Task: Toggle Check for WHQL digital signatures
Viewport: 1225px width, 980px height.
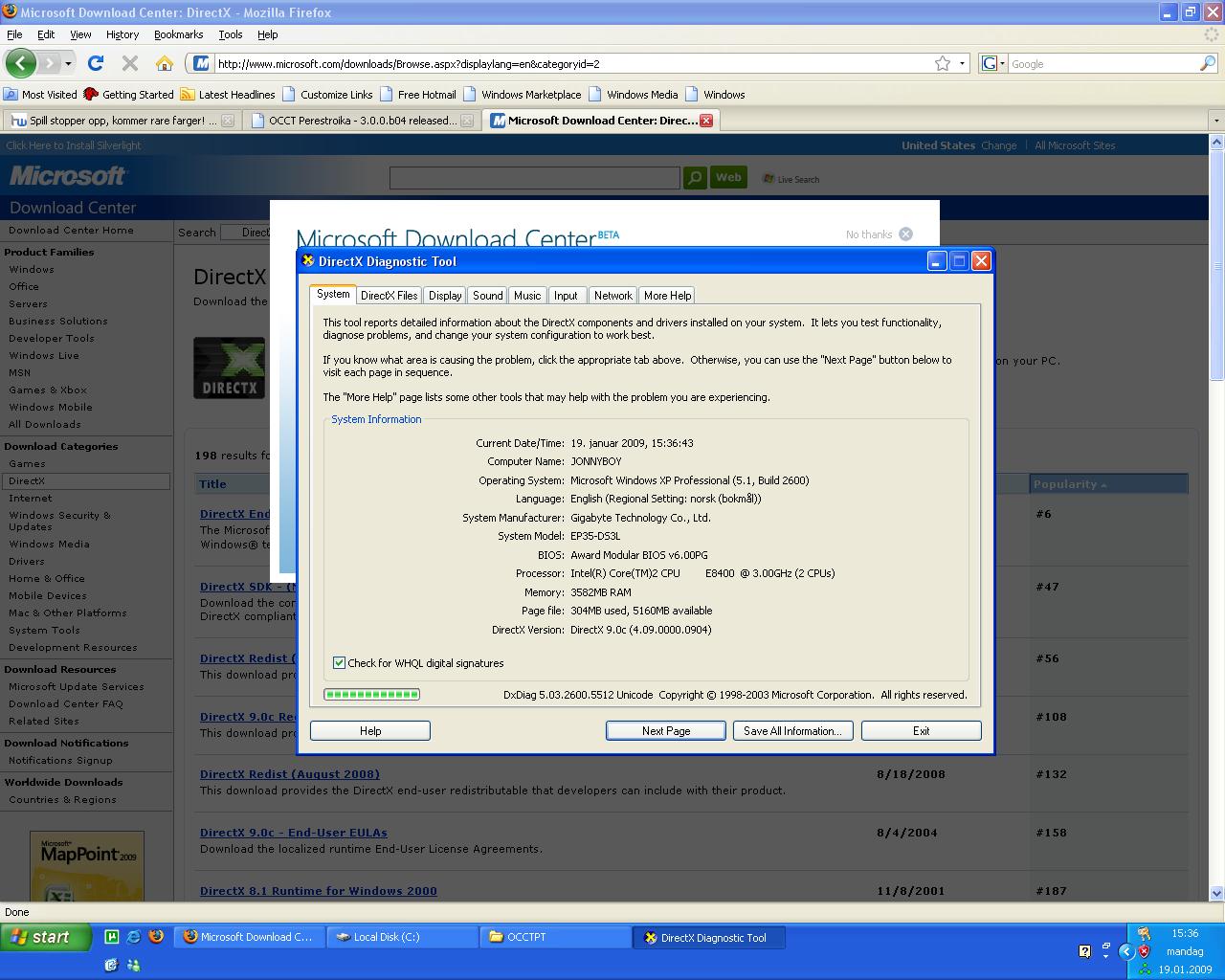Action: [339, 662]
